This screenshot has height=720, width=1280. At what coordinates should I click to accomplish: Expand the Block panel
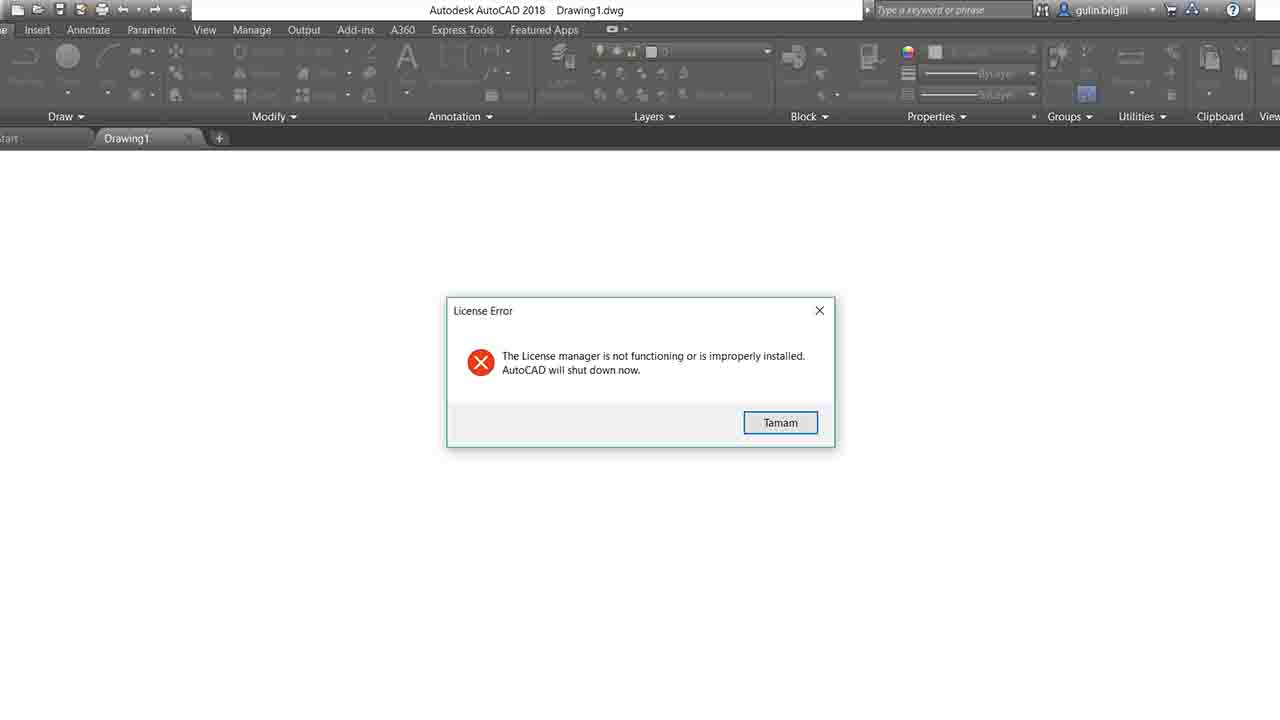click(810, 117)
